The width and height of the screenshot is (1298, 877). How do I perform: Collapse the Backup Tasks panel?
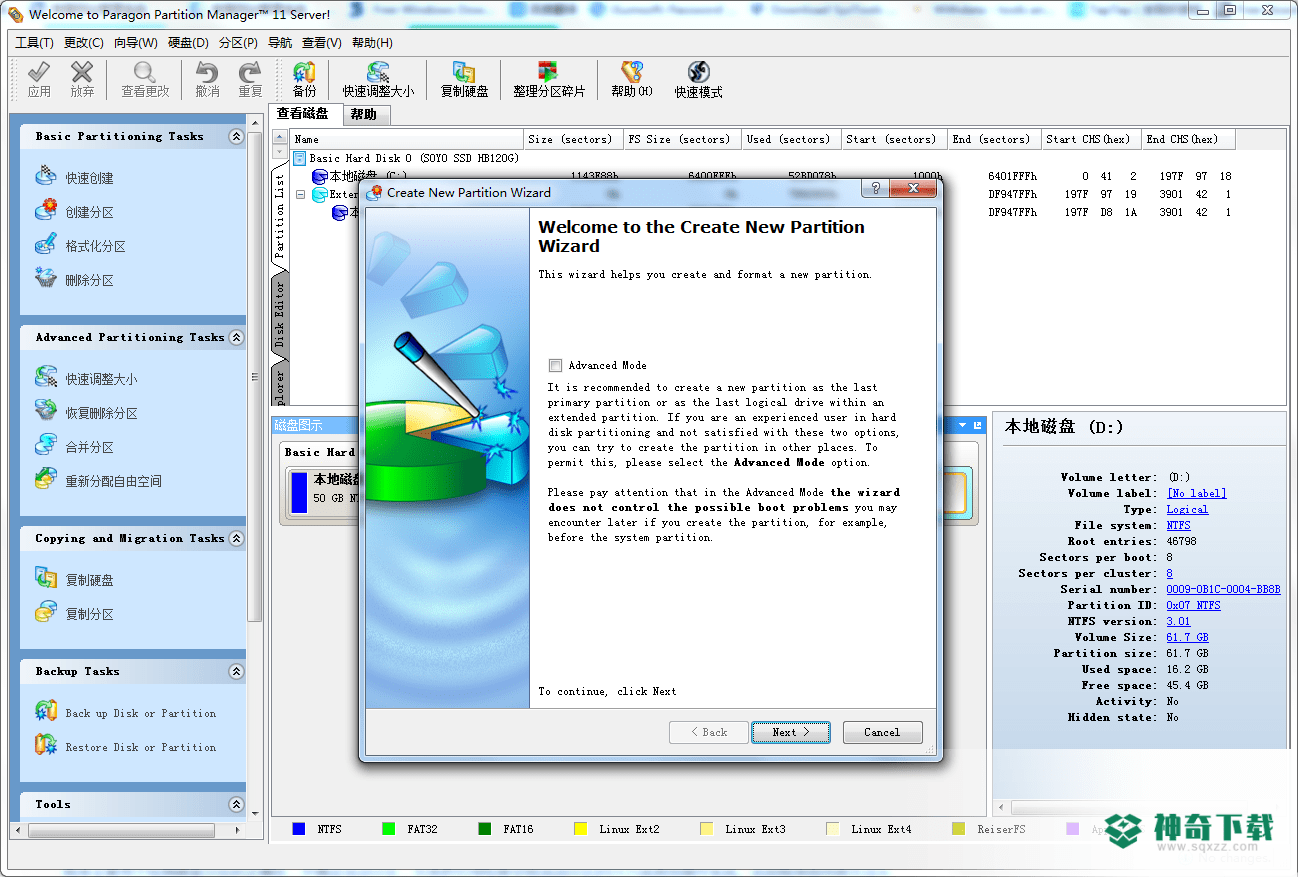click(x=236, y=672)
